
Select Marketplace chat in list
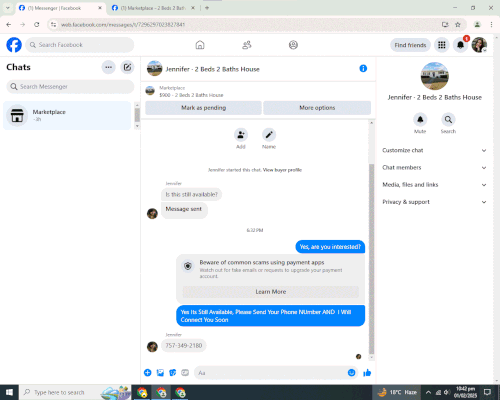(67, 115)
